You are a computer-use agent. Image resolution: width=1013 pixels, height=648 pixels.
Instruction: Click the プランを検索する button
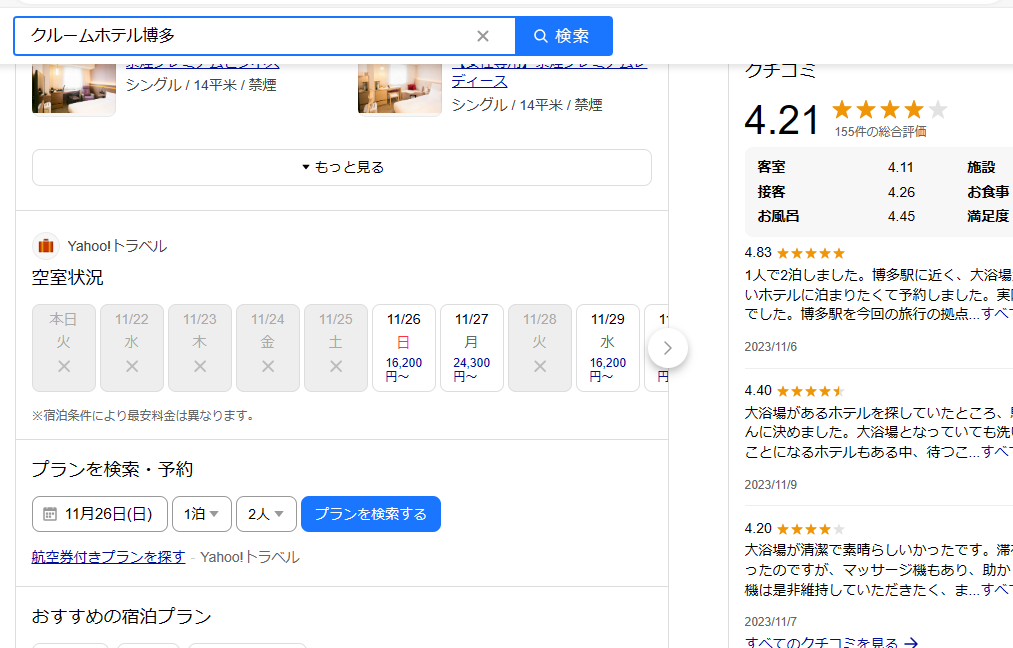(x=370, y=513)
